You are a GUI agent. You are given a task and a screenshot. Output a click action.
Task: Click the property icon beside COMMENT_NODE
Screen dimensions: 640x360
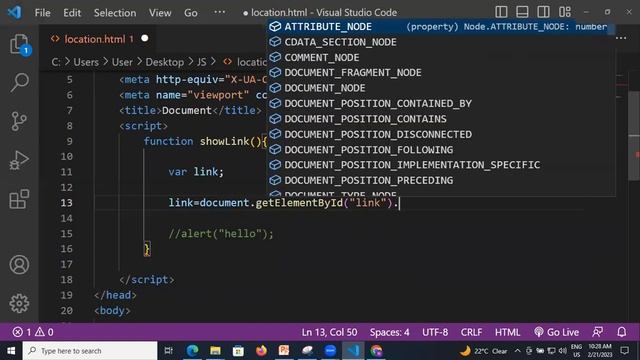click(x=276, y=57)
